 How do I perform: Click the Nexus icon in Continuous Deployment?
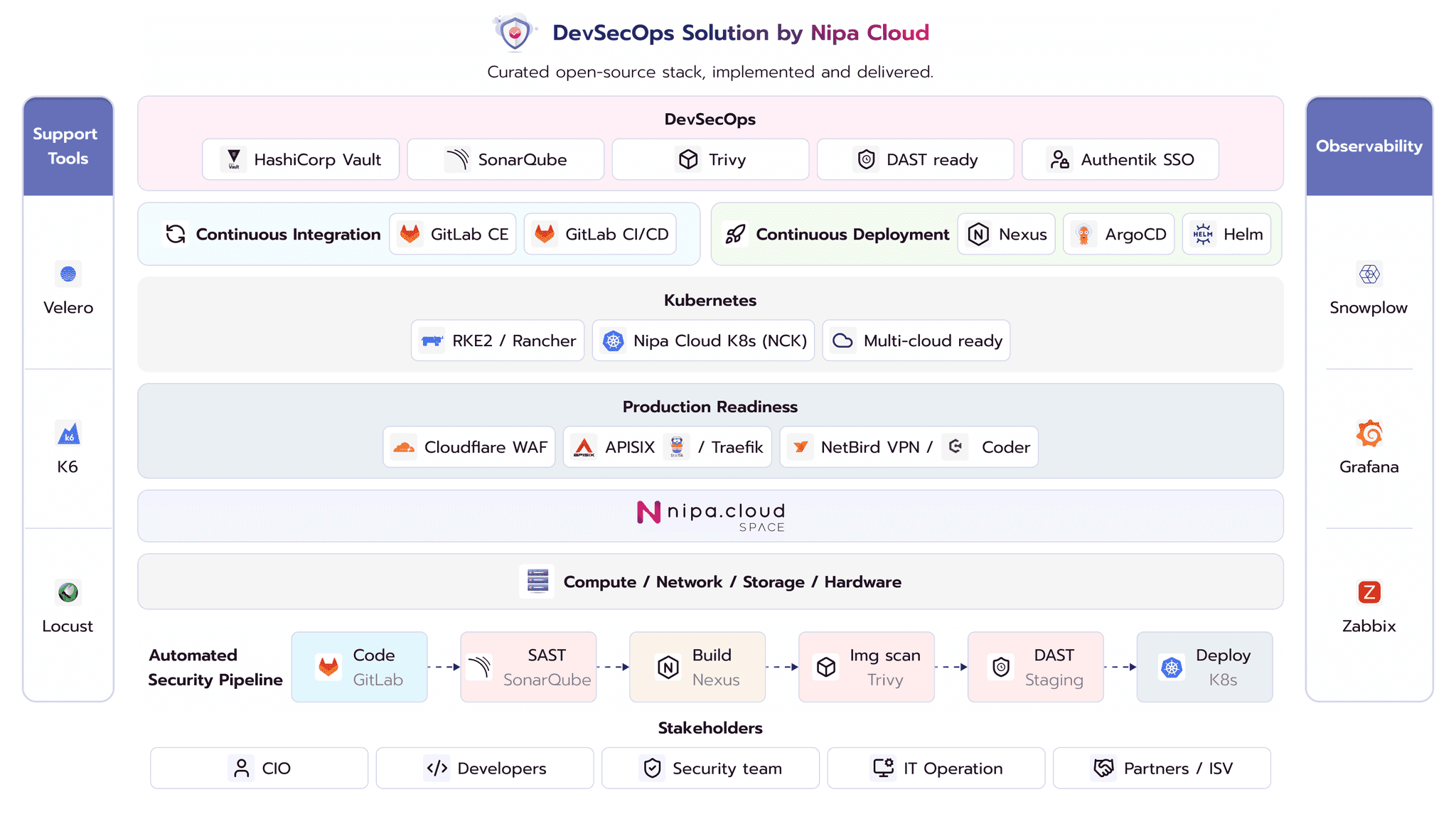(x=978, y=234)
